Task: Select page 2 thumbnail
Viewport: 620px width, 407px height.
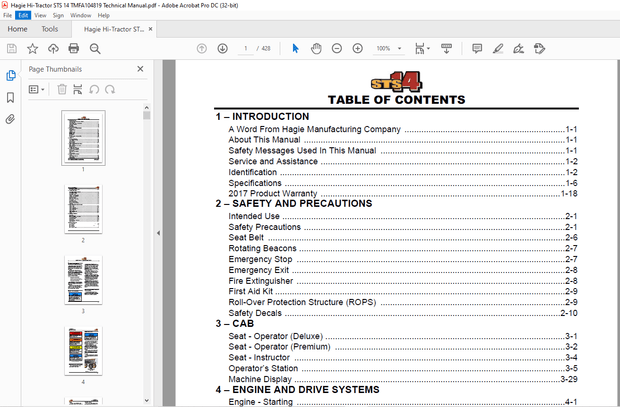Action: [83, 209]
